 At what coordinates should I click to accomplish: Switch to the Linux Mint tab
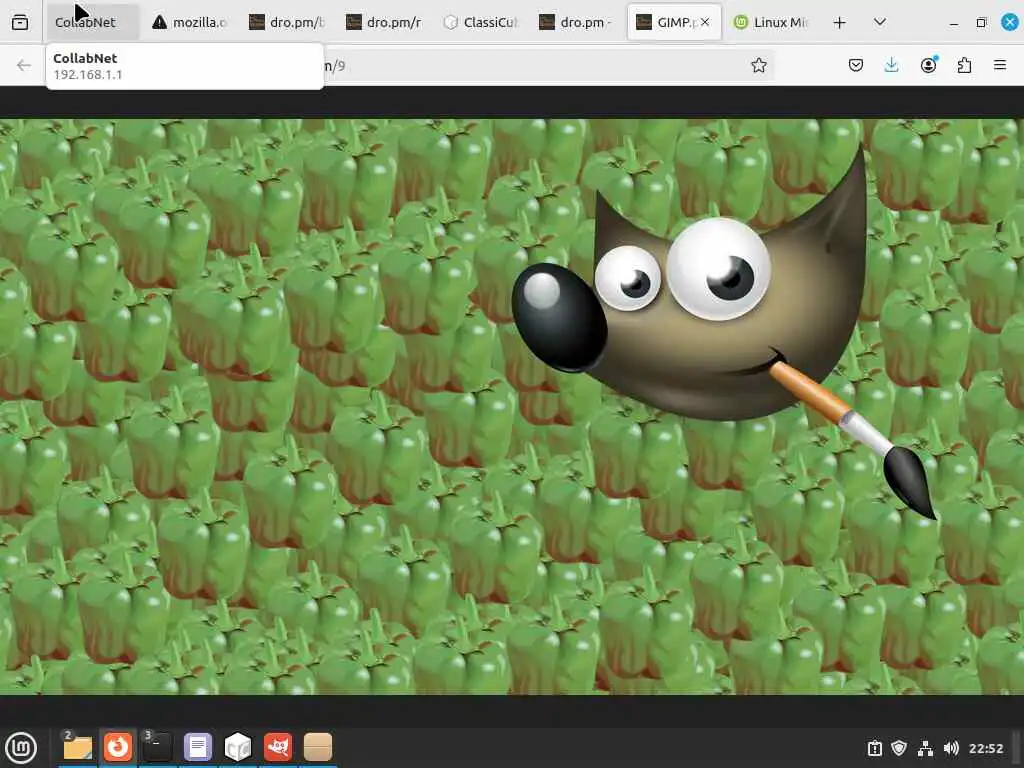[769, 22]
